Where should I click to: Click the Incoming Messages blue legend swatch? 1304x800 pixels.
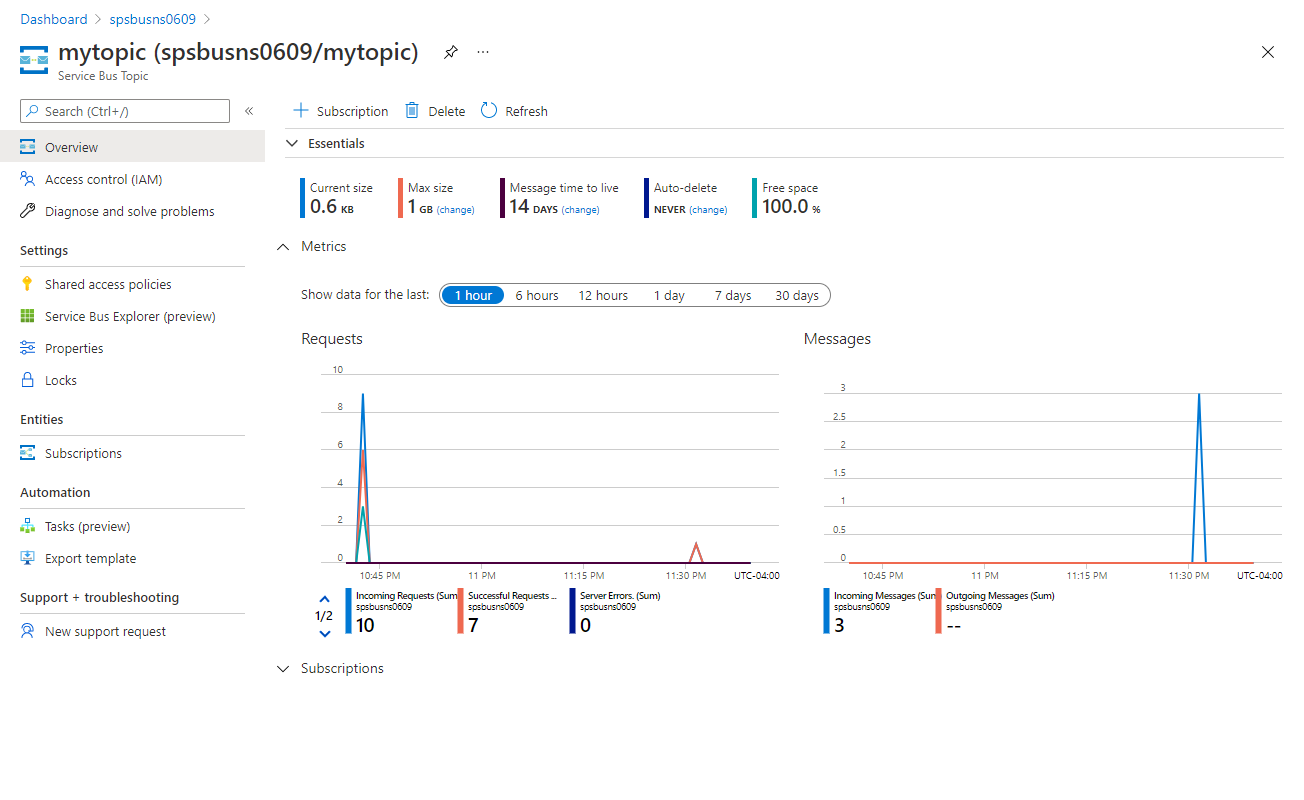826,611
